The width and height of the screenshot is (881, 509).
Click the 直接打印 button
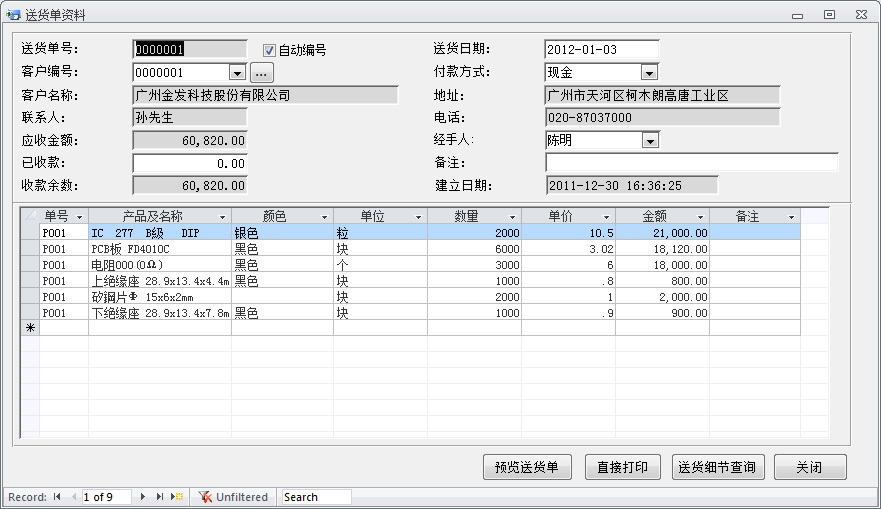tap(622, 467)
